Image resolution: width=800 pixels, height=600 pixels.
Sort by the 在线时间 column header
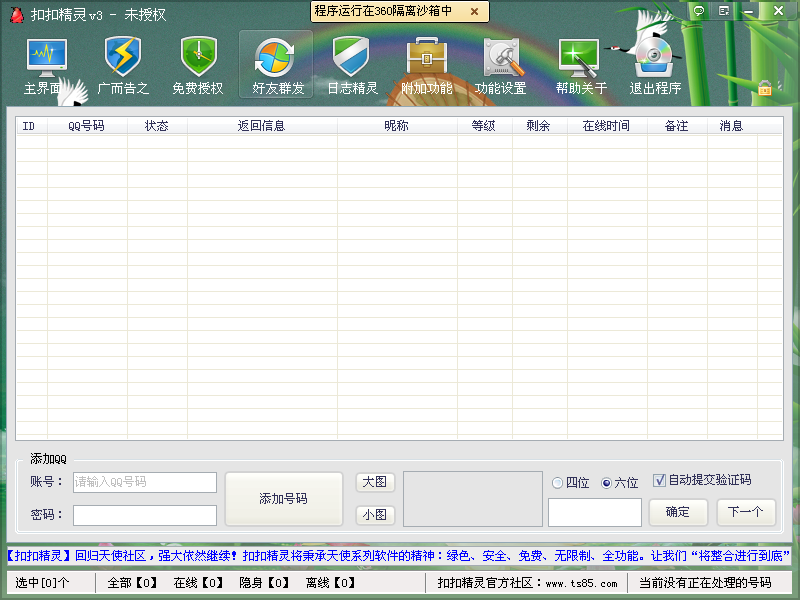tap(607, 126)
